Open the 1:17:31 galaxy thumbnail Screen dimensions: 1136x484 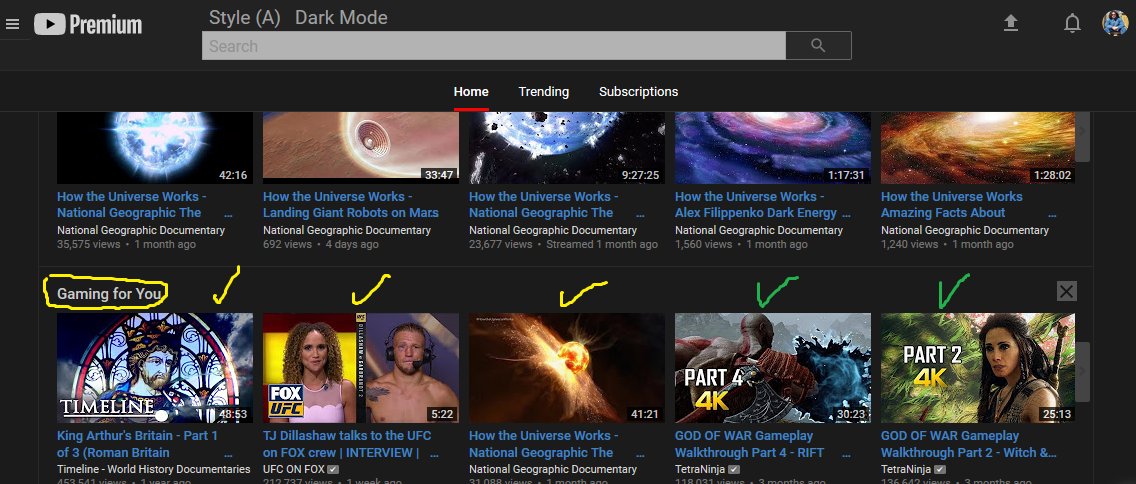tap(773, 148)
